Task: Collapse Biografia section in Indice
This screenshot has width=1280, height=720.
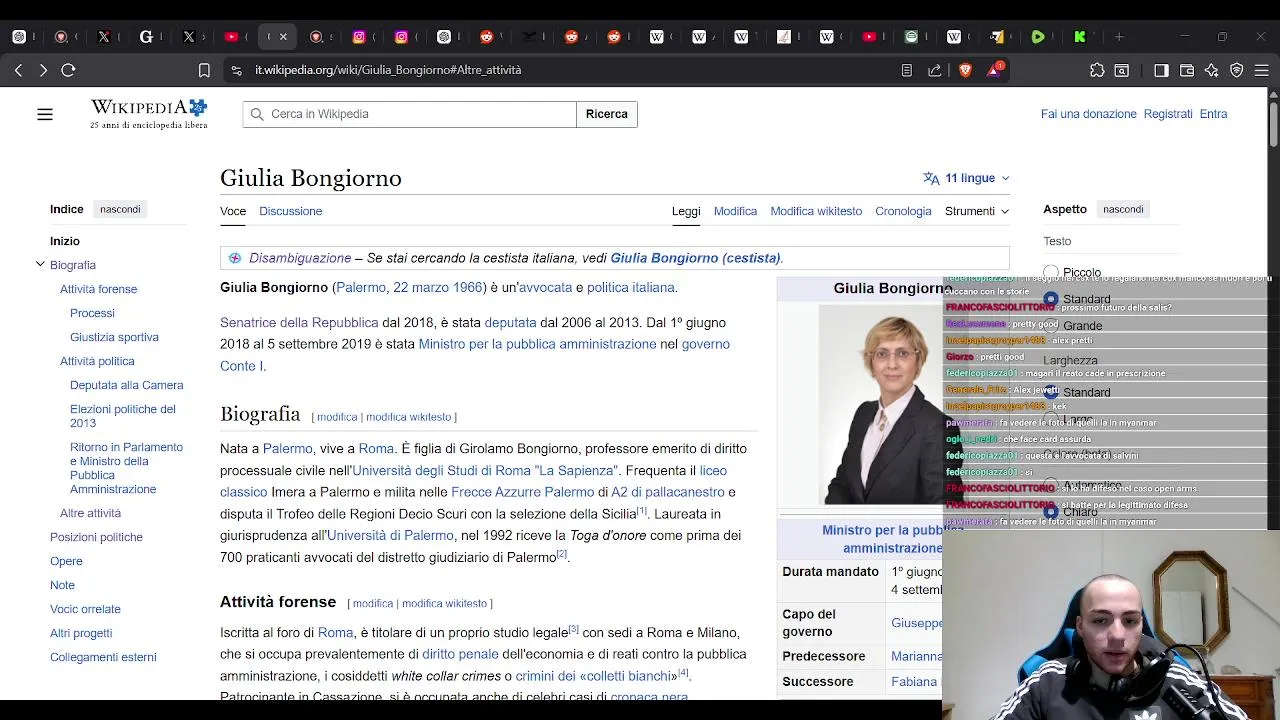Action: (40, 265)
